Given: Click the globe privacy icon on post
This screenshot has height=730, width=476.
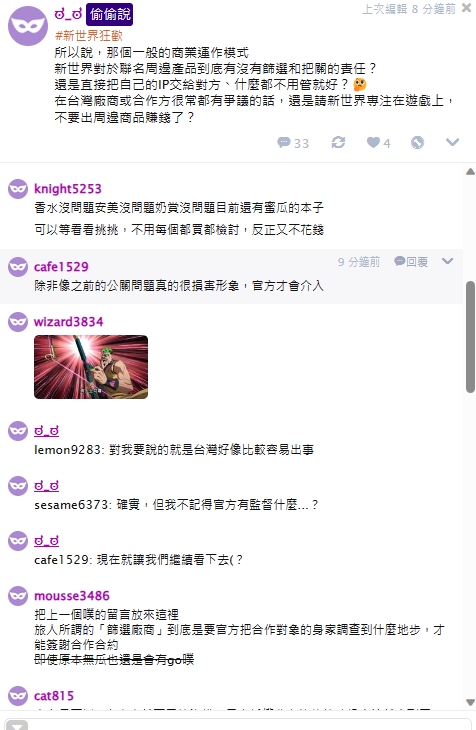Looking at the screenshot, I should point(417,142).
